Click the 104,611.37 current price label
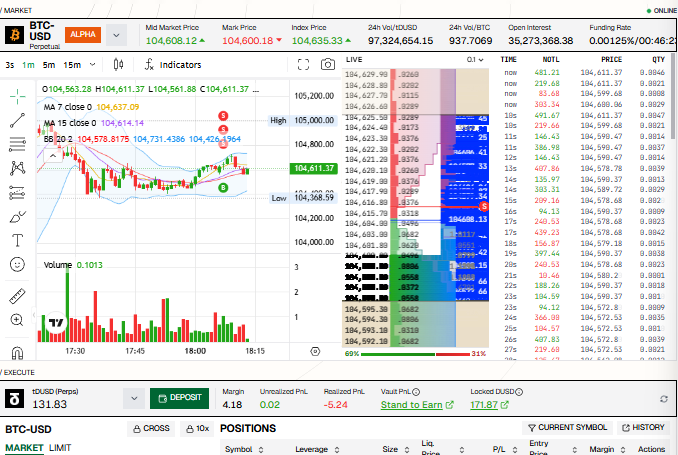 tap(314, 168)
